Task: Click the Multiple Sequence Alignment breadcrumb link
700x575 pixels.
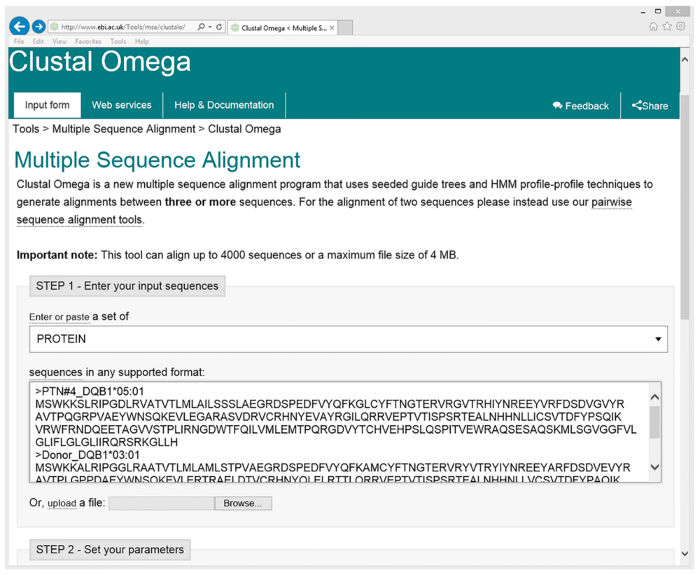Action: coord(124,129)
